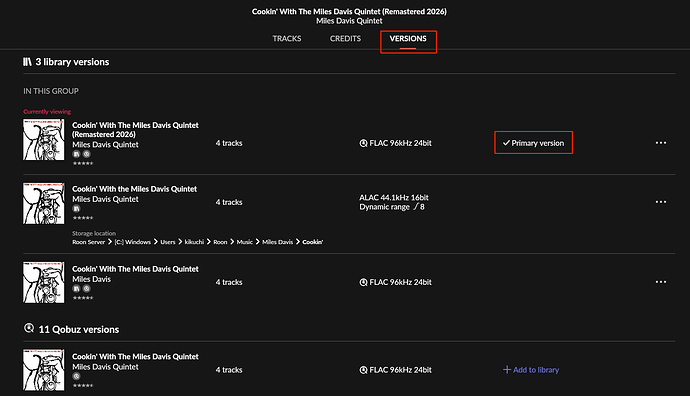Click the Qobuz icon beside 11 Qobuz versions
This screenshot has width=690, height=396.
pyautogui.click(x=29, y=329)
